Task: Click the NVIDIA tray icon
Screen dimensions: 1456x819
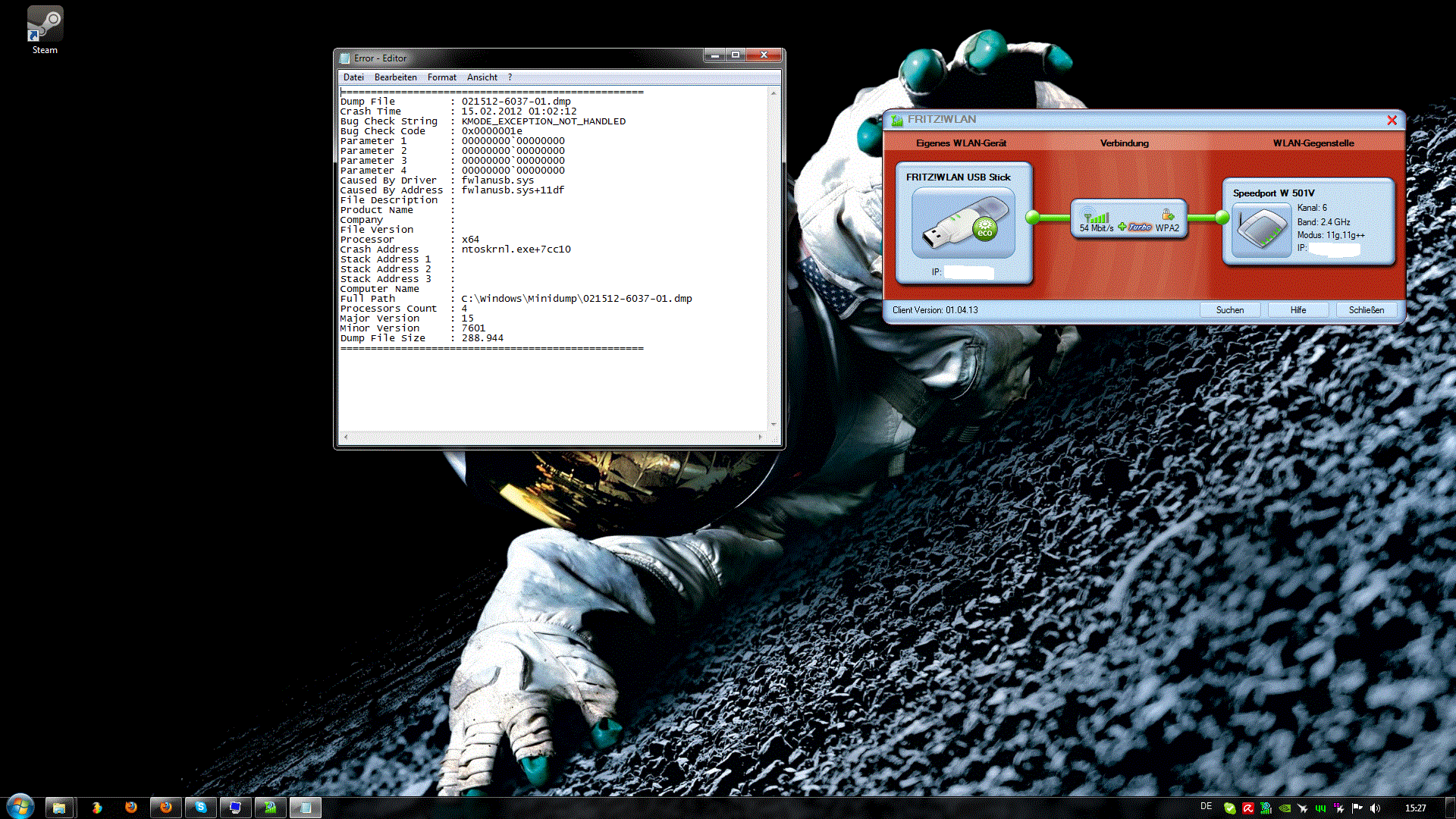Action: [x=1285, y=808]
